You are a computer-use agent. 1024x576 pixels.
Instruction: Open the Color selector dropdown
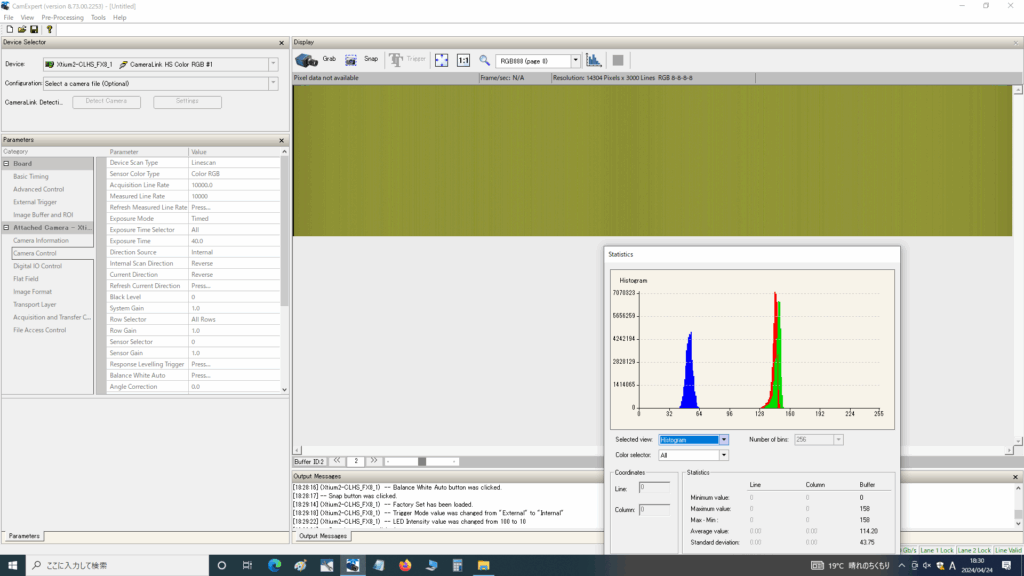coord(724,455)
